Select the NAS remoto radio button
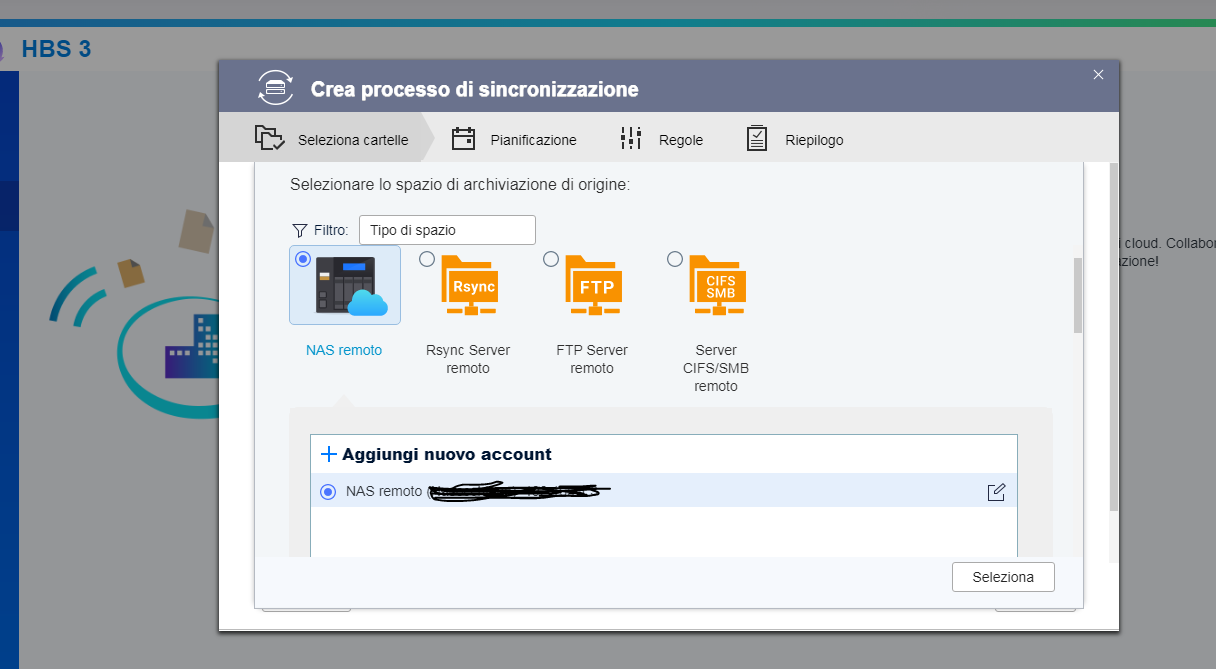Viewport: 1216px width, 669px height. click(x=303, y=259)
